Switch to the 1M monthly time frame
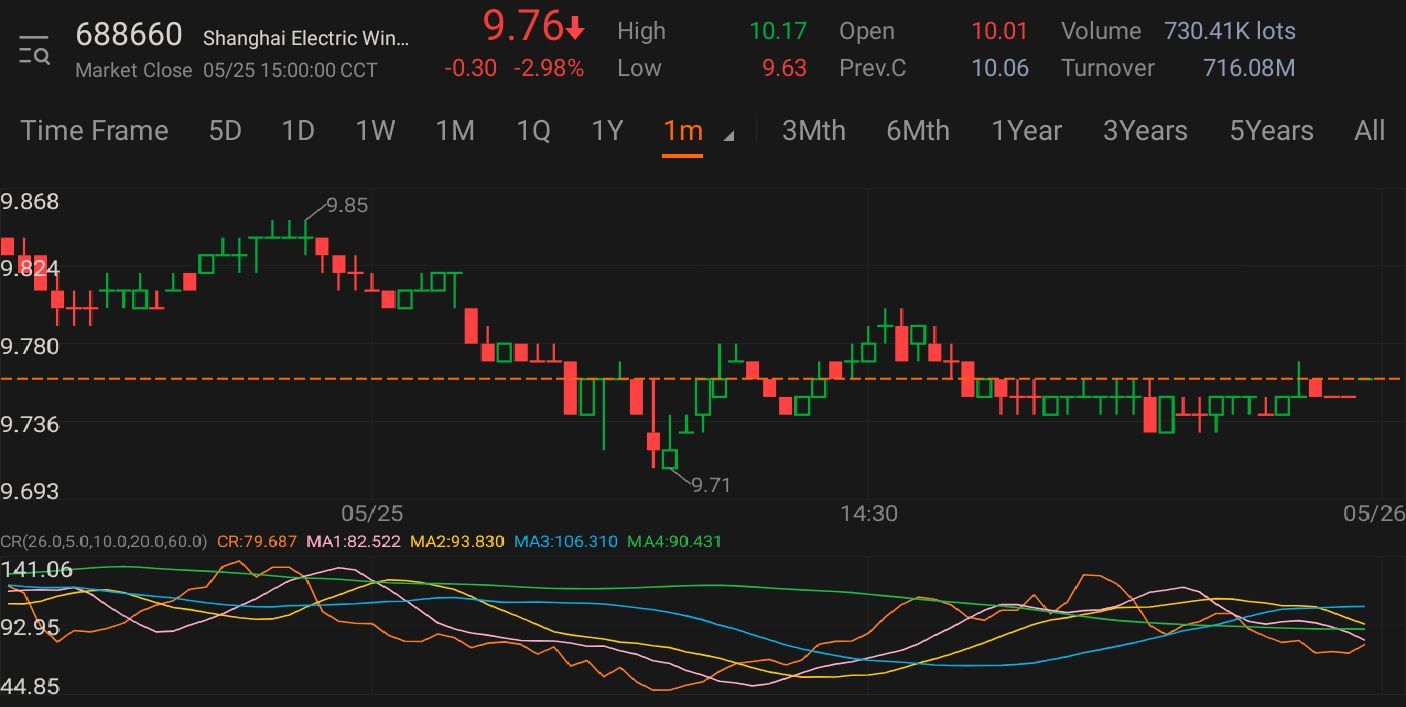Viewport: 1406px width, 707px height. [x=455, y=131]
